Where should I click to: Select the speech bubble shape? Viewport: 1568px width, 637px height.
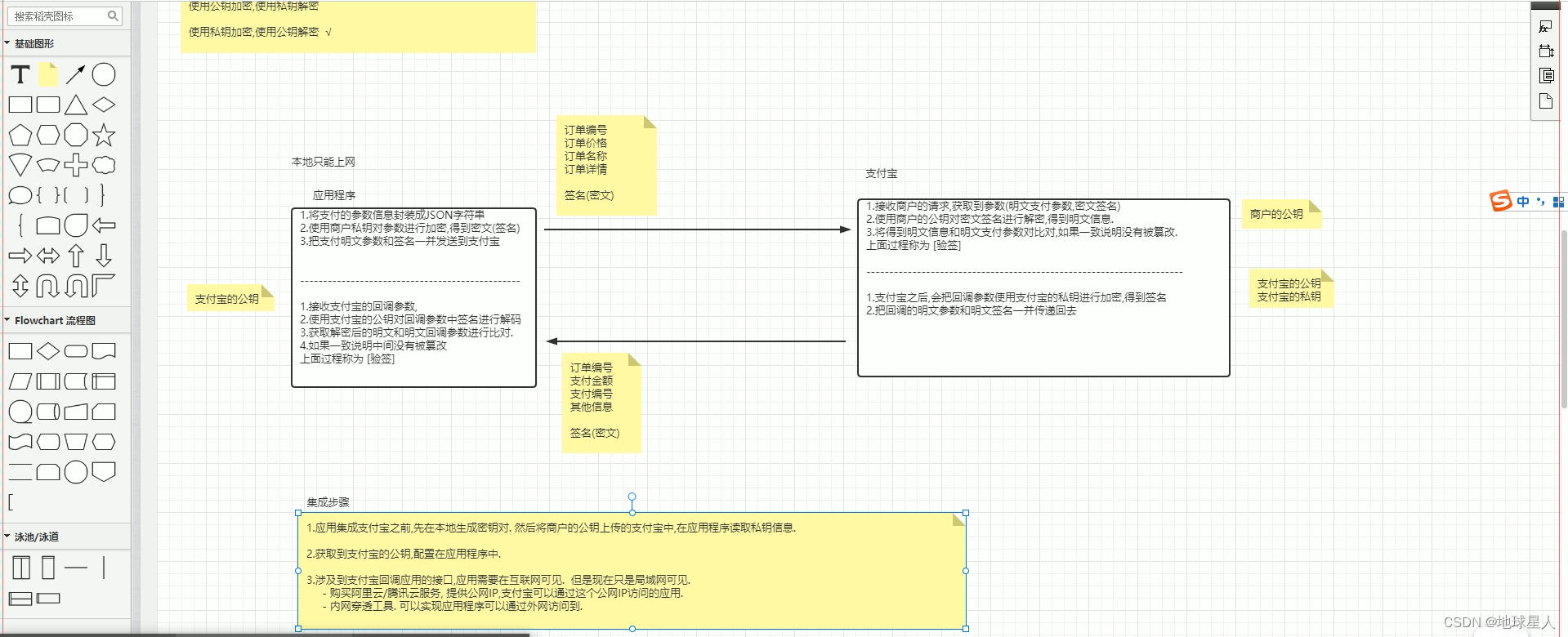pos(20,195)
